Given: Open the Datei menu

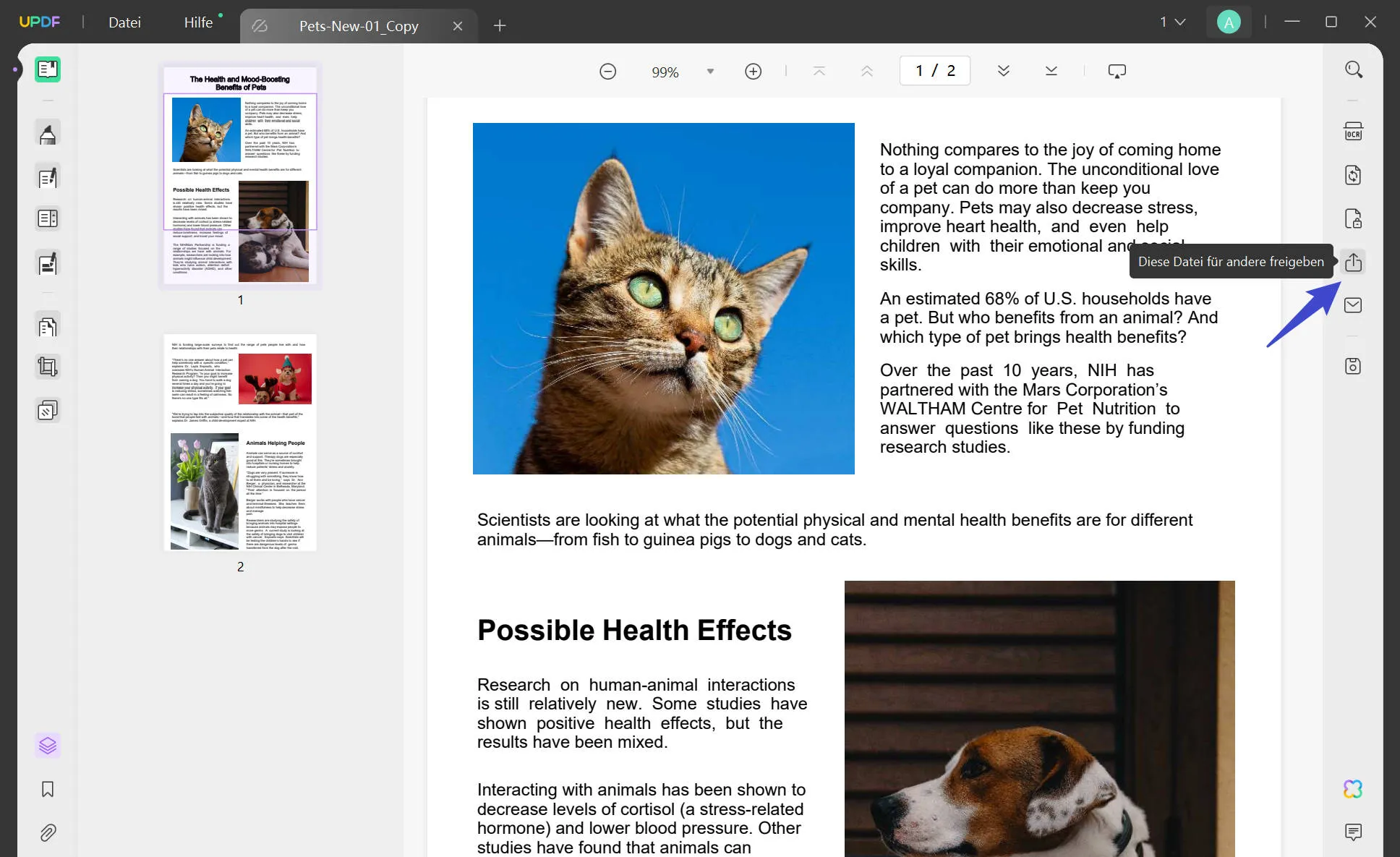Looking at the screenshot, I should pos(124,22).
